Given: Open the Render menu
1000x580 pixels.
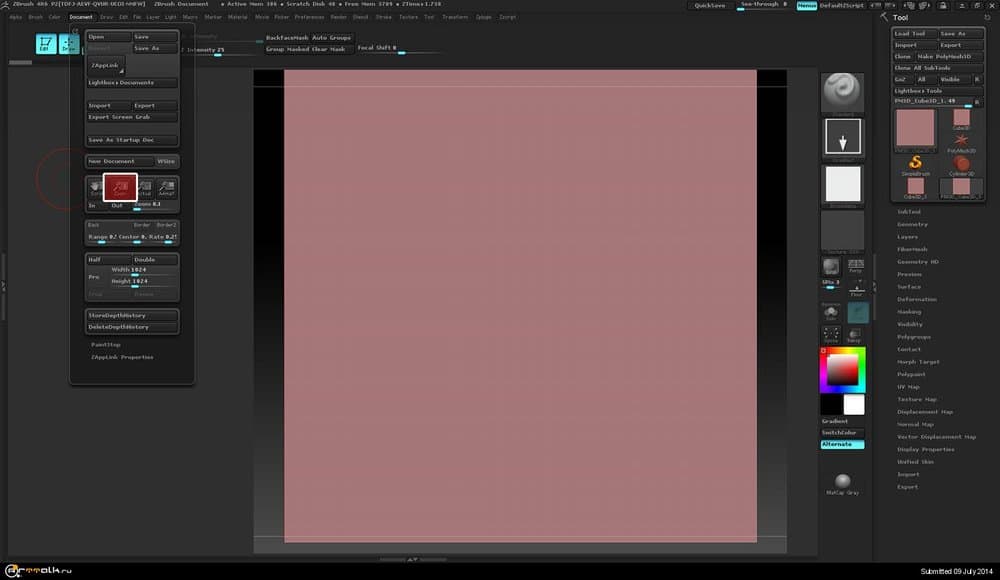Looking at the screenshot, I should 339,17.
